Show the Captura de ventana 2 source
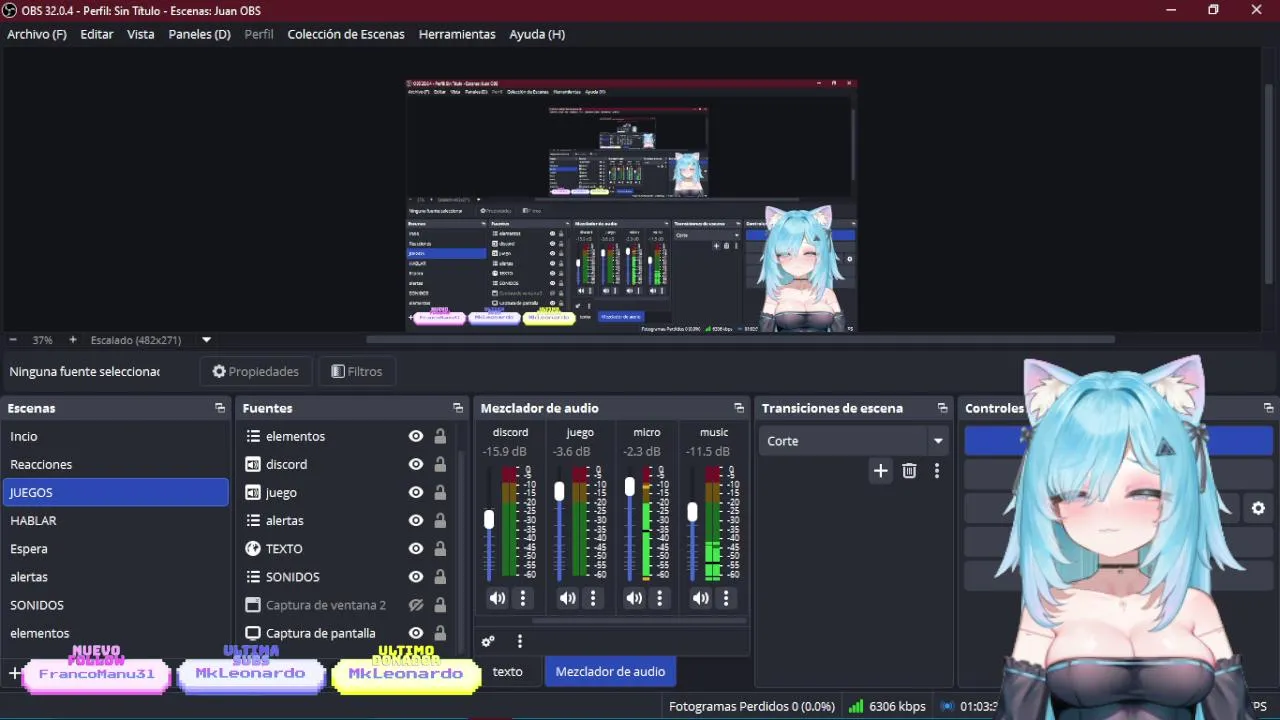1280x720 pixels. click(x=416, y=605)
